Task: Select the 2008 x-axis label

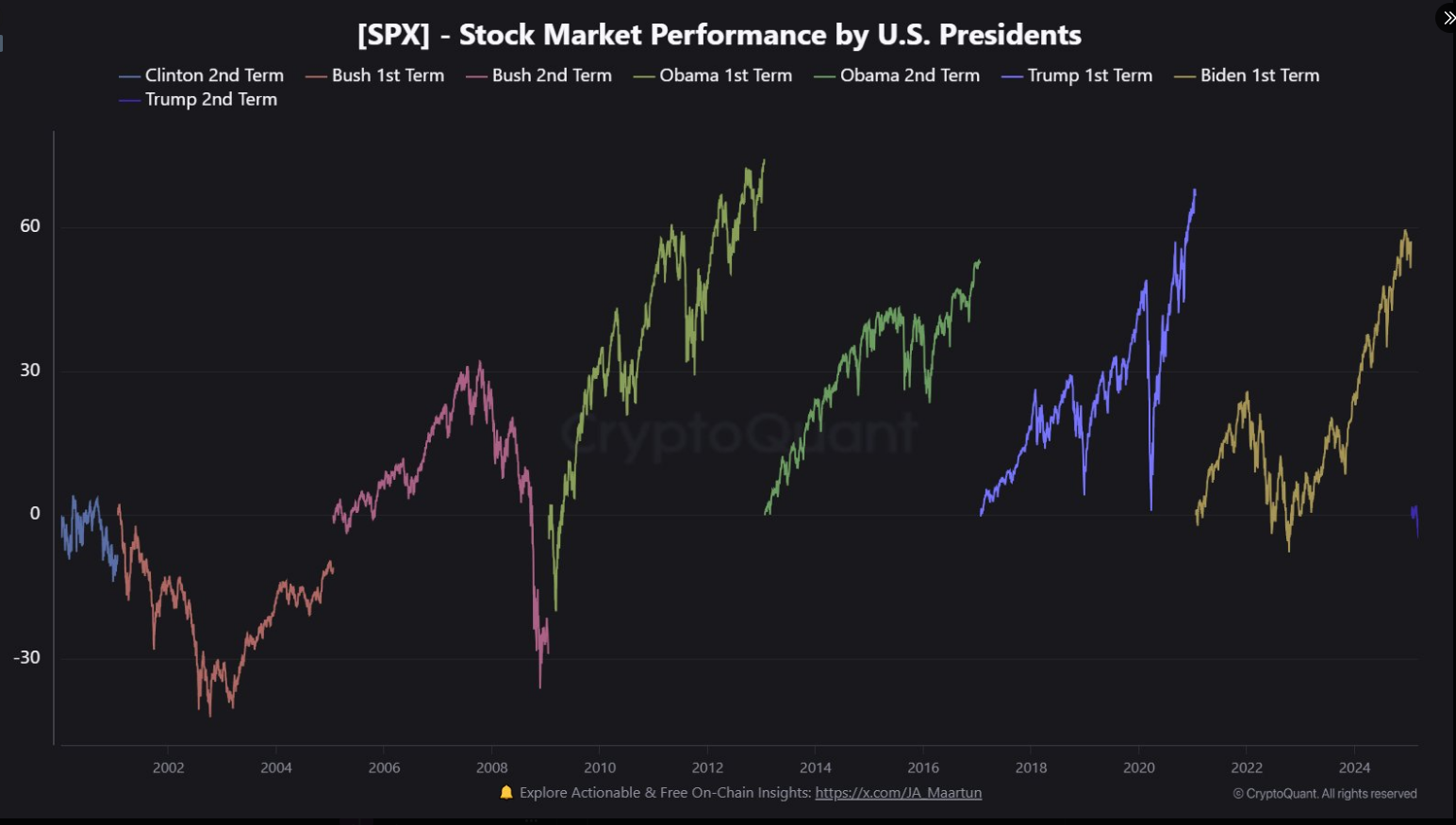Action: coord(492,767)
